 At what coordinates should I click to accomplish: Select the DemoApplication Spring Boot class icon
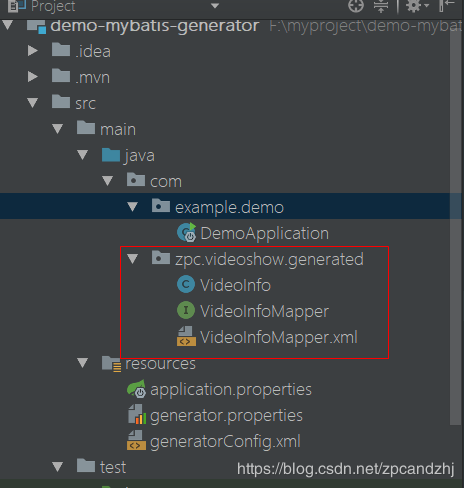tap(186, 232)
